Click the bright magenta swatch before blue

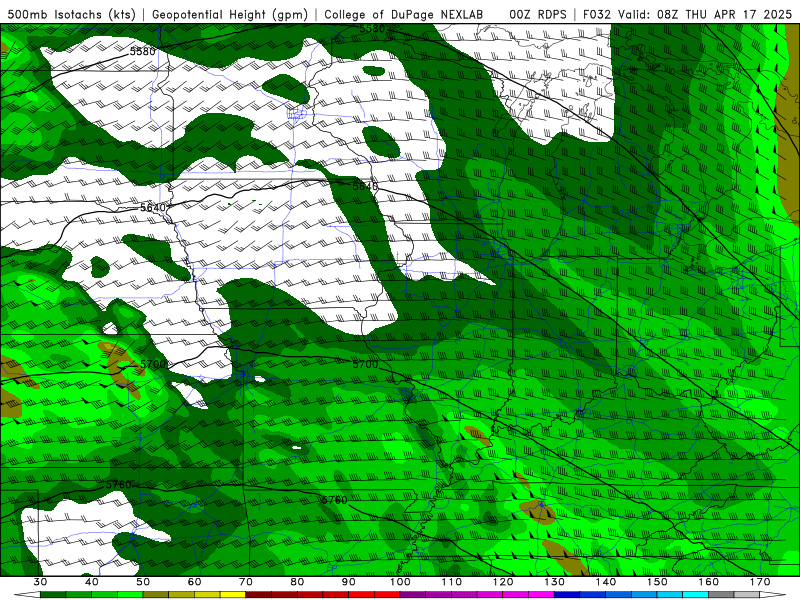pyautogui.click(x=541, y=594)
